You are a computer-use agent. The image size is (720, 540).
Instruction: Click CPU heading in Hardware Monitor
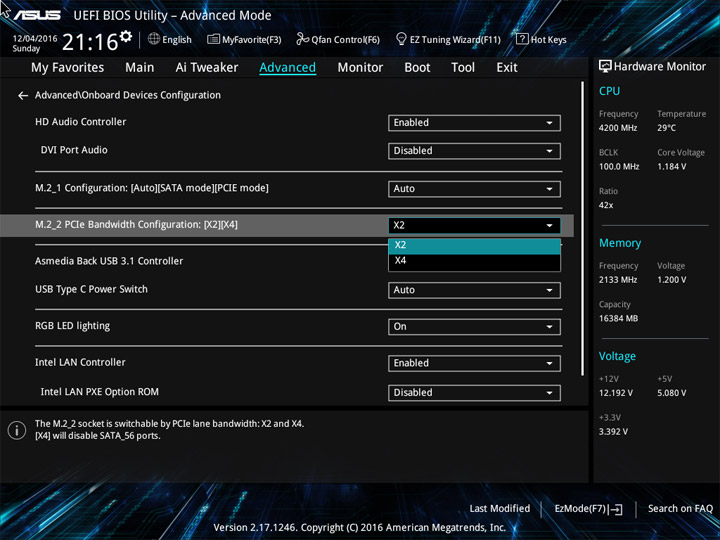(609, 91)
